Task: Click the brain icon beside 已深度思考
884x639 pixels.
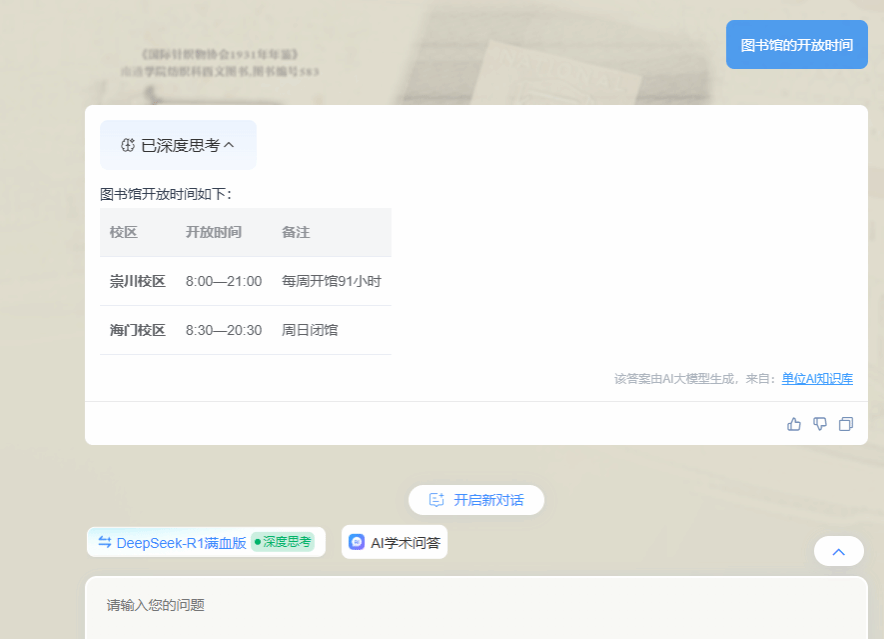Action: pyautogui.click(x=127, y=145)
